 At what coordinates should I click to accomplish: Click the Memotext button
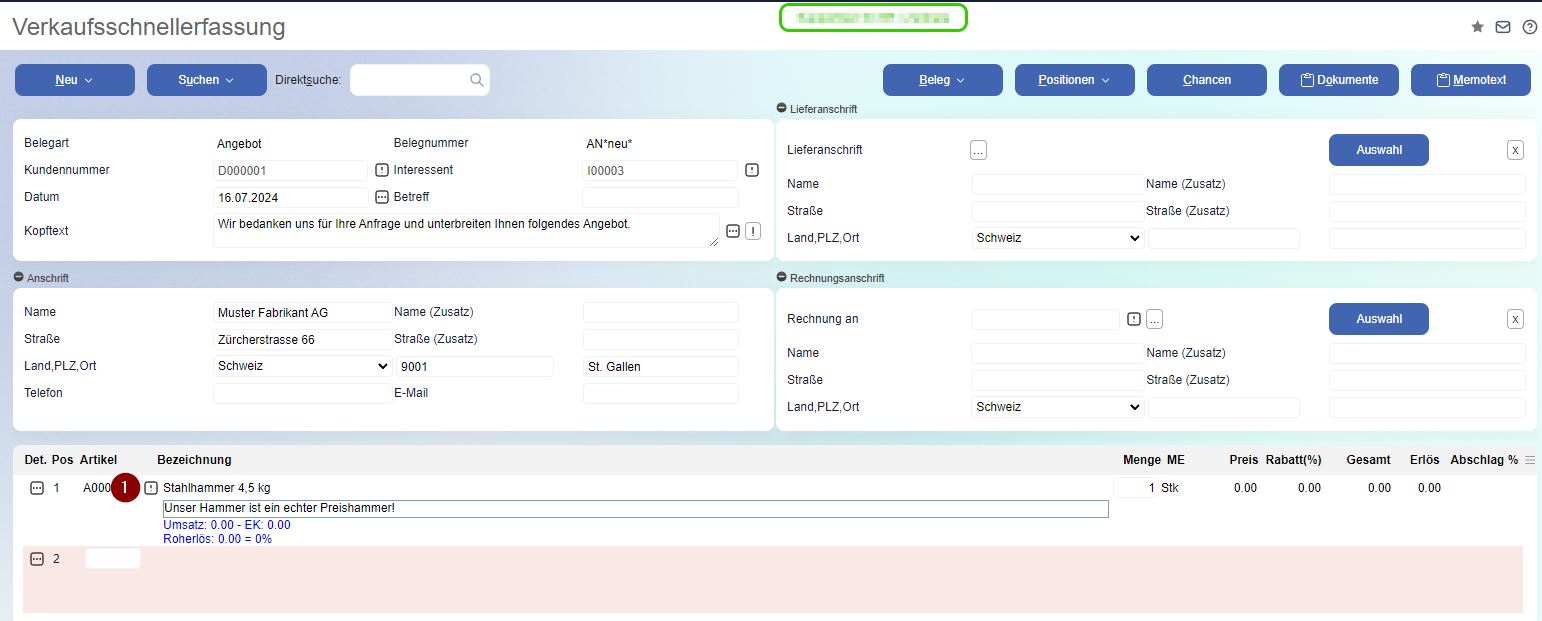click(1471, 80)
